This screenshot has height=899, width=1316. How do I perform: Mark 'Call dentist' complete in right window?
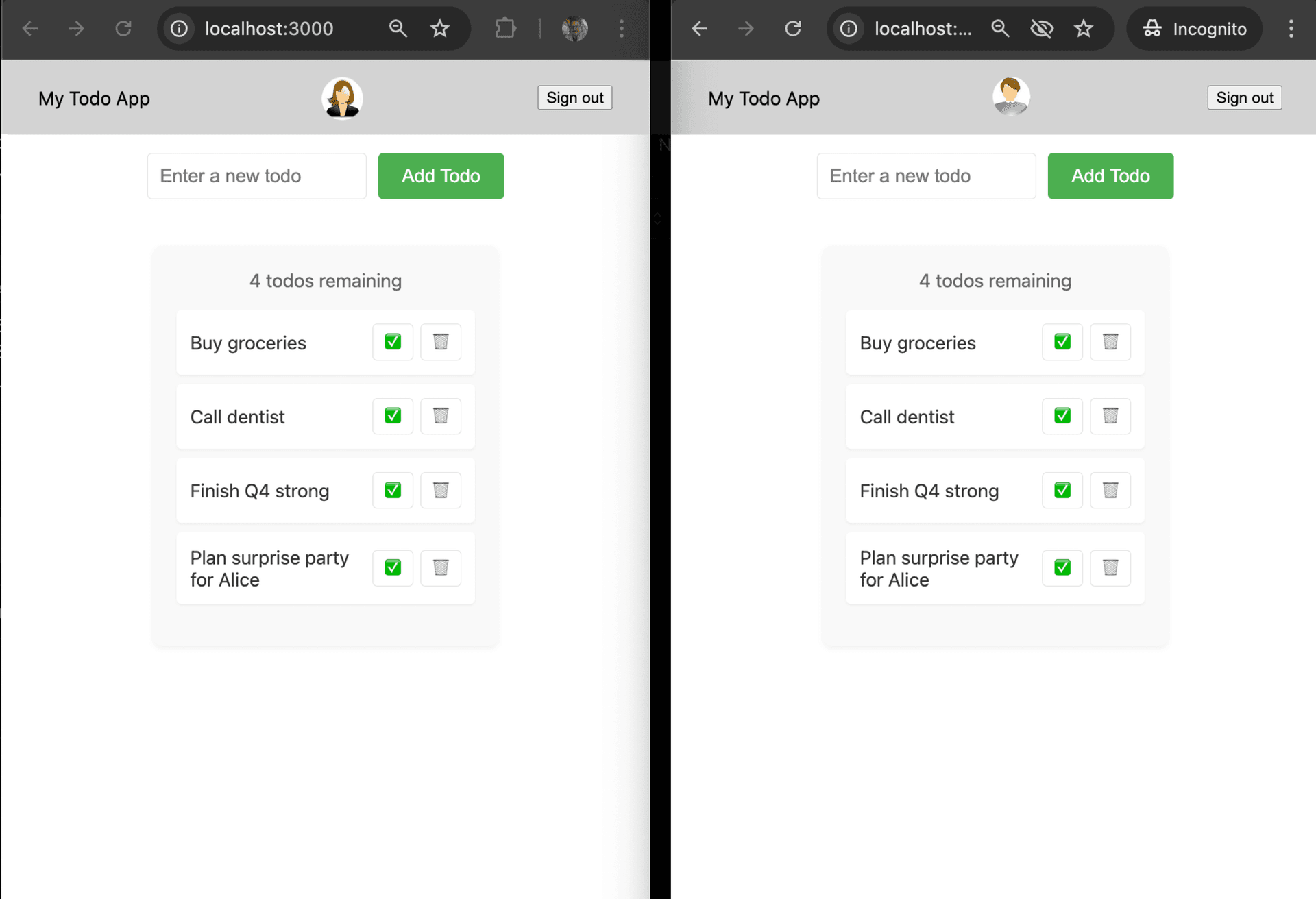[1062, 416]
